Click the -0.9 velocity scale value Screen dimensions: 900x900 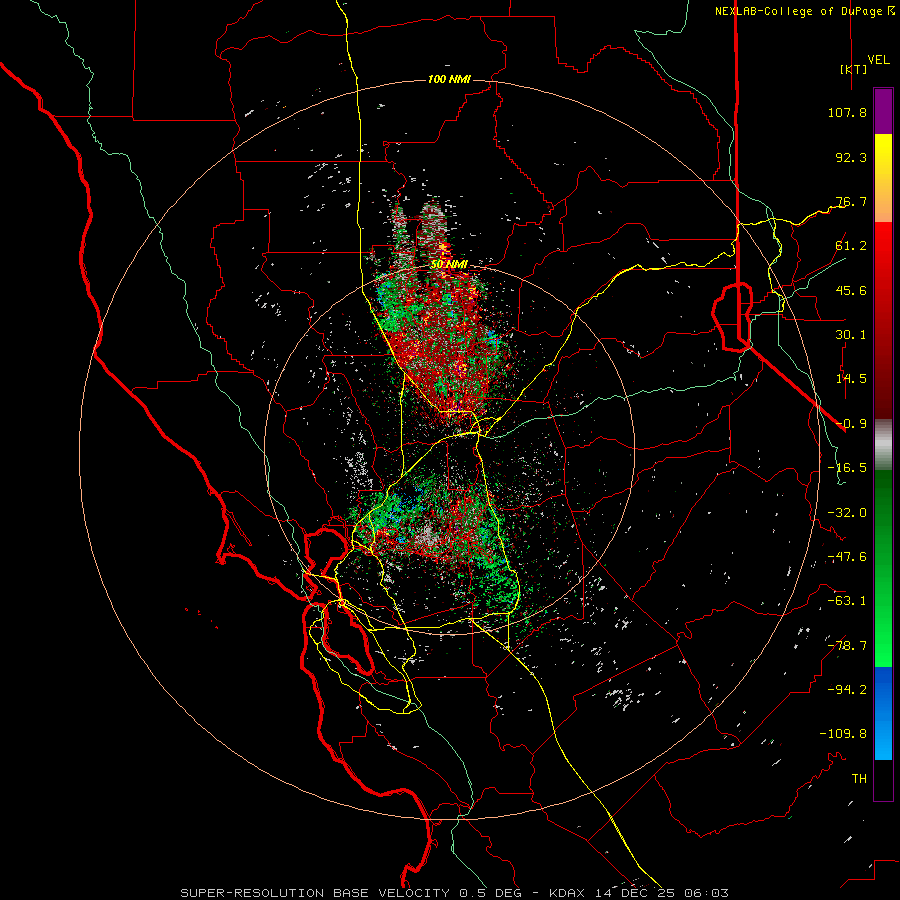(851, 424)
